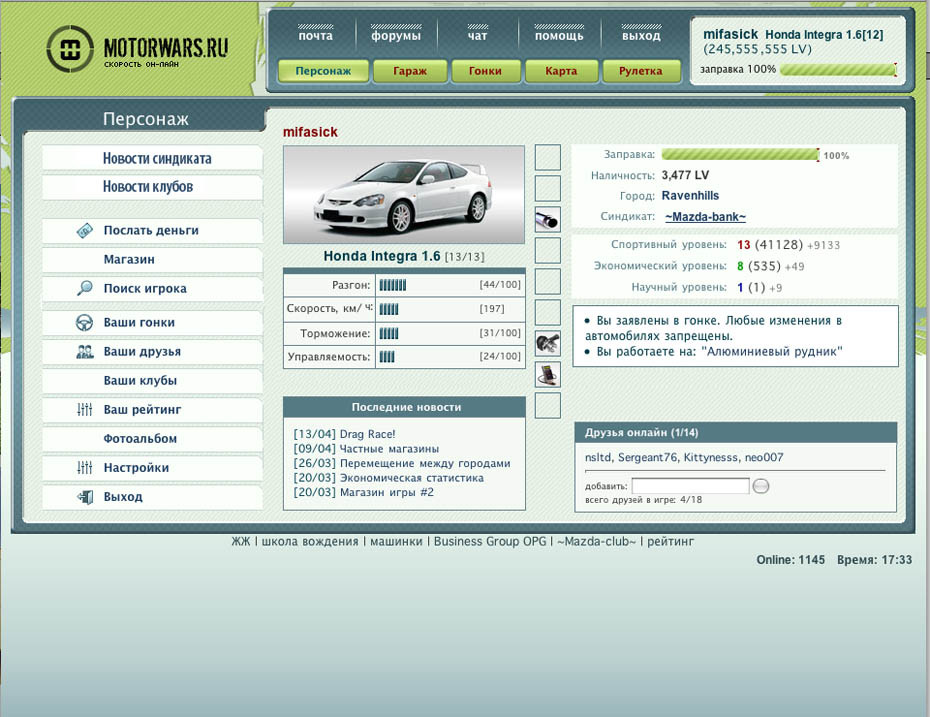Open Ваши друзья sidebar item
The image size is (930, 717).
[152, 352]
